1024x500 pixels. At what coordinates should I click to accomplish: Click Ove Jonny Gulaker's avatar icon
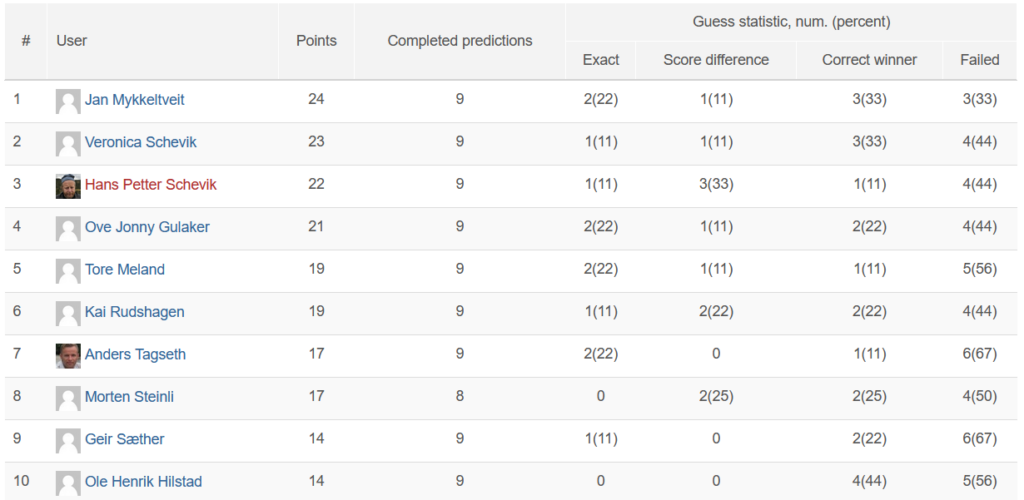[68, 228]
